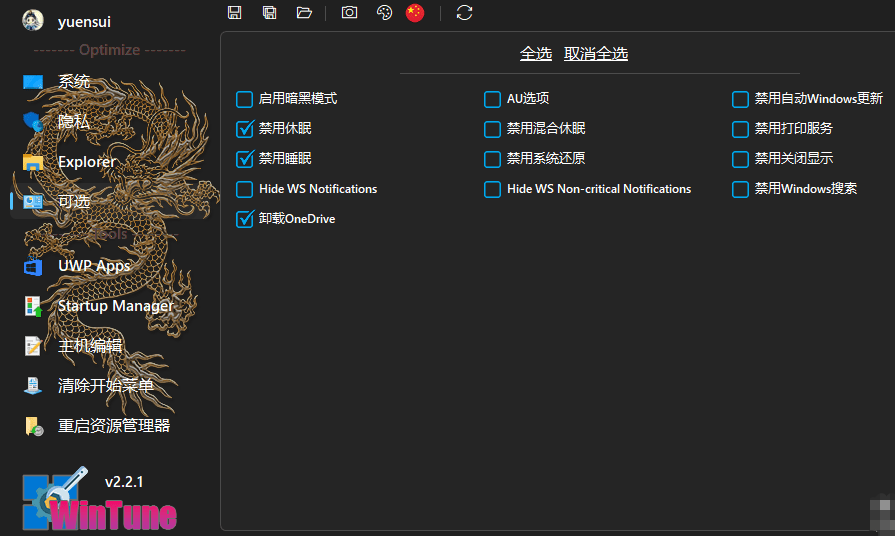The image size is (895, 536).
Task: Click the yuensui user avatar
Action: (x=33, y=21)
